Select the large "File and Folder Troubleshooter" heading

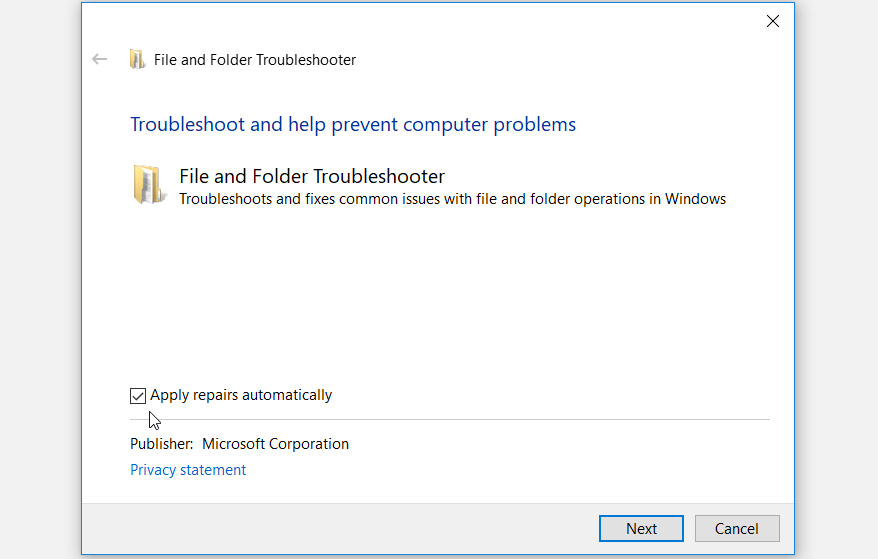[x=312, y=176]
